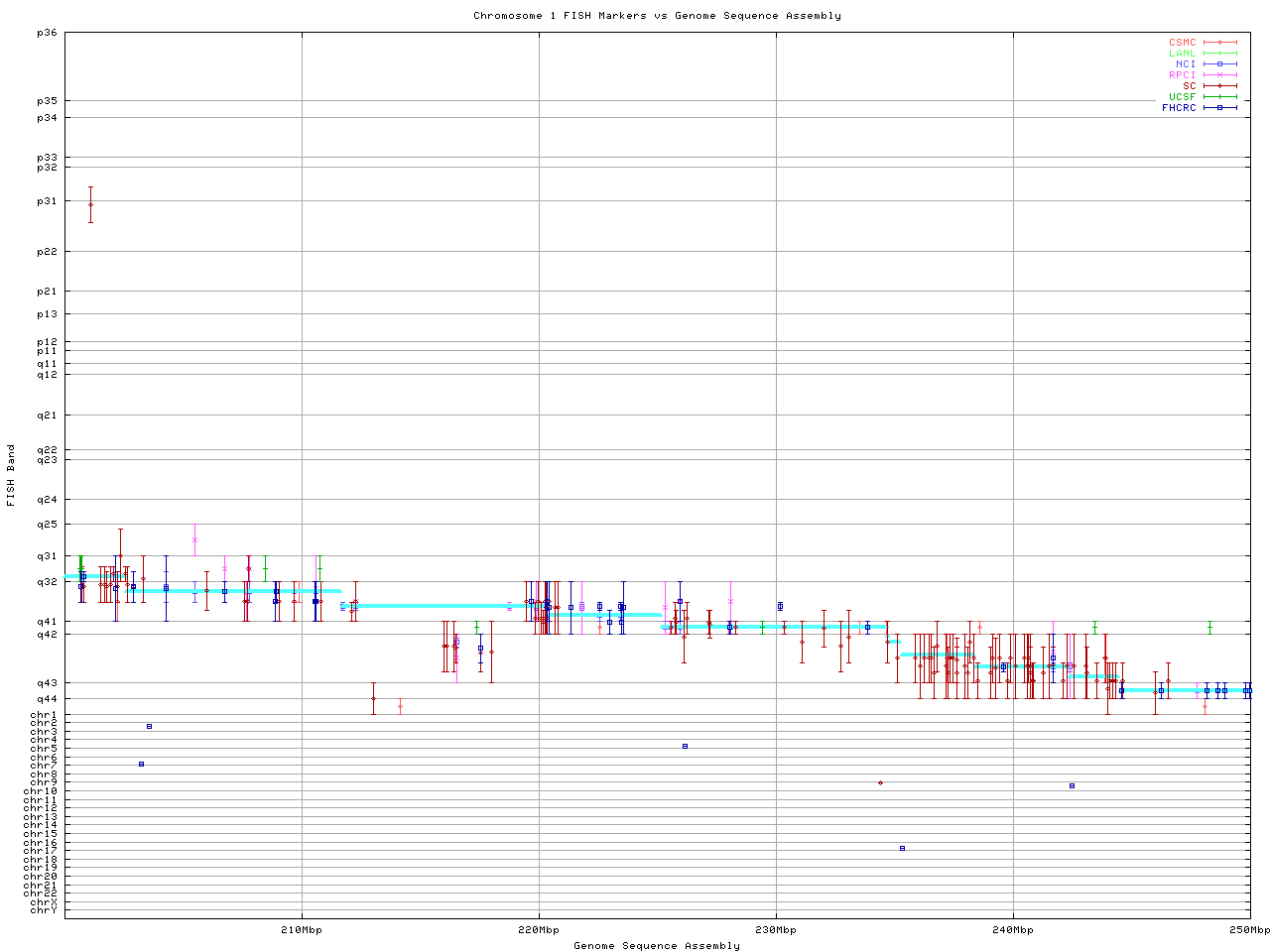Click the LANL legend marker line

(x=1219, y=54)
